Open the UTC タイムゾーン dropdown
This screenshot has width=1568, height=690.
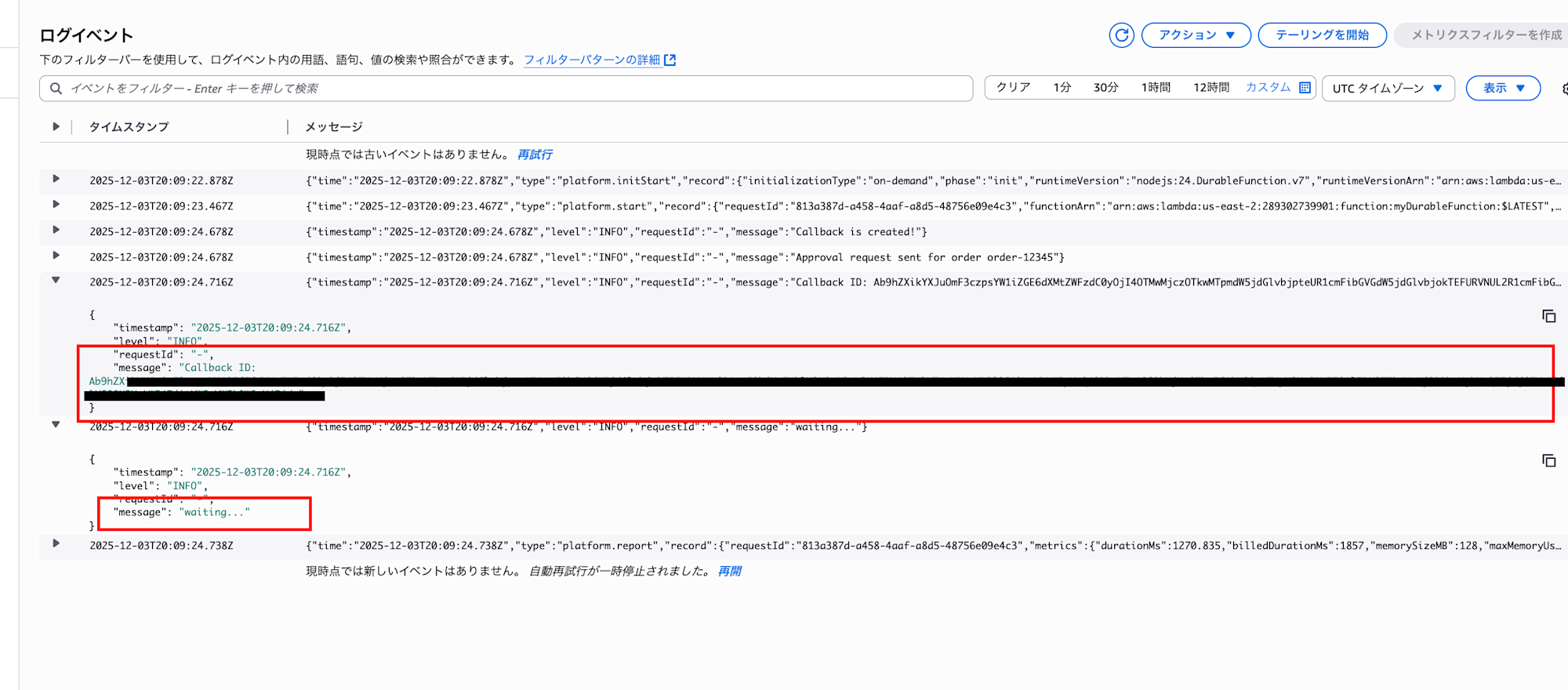point(1388,89)
